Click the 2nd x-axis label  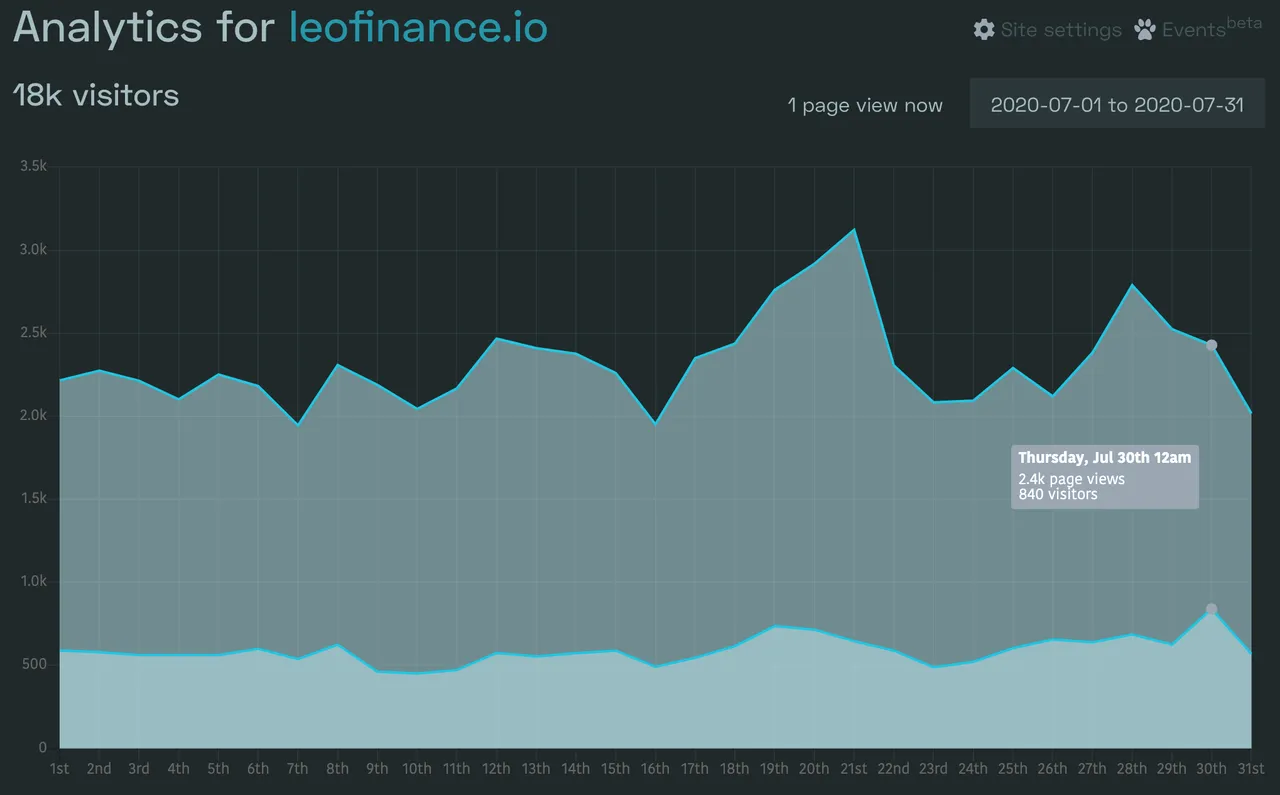99,768
